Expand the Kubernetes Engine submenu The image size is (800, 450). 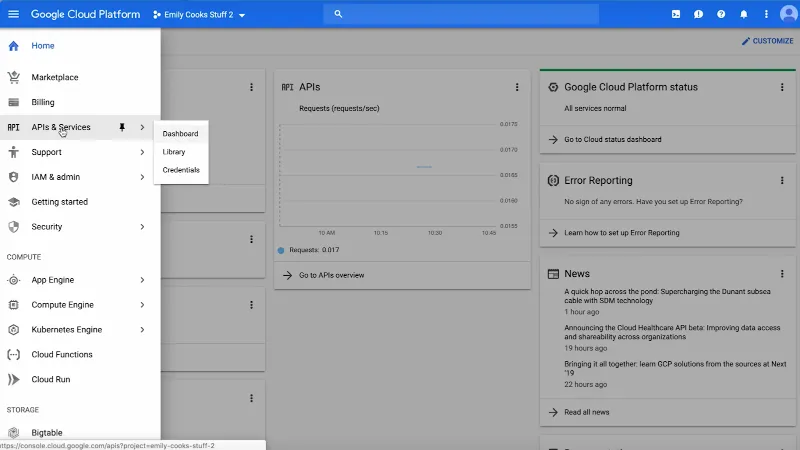click(x=142, y=330)
